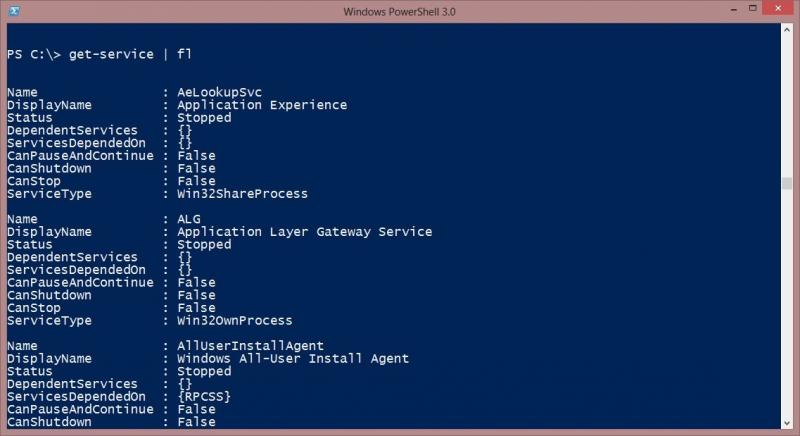Click the PowerShell icon in the title bar

[14, 12]
